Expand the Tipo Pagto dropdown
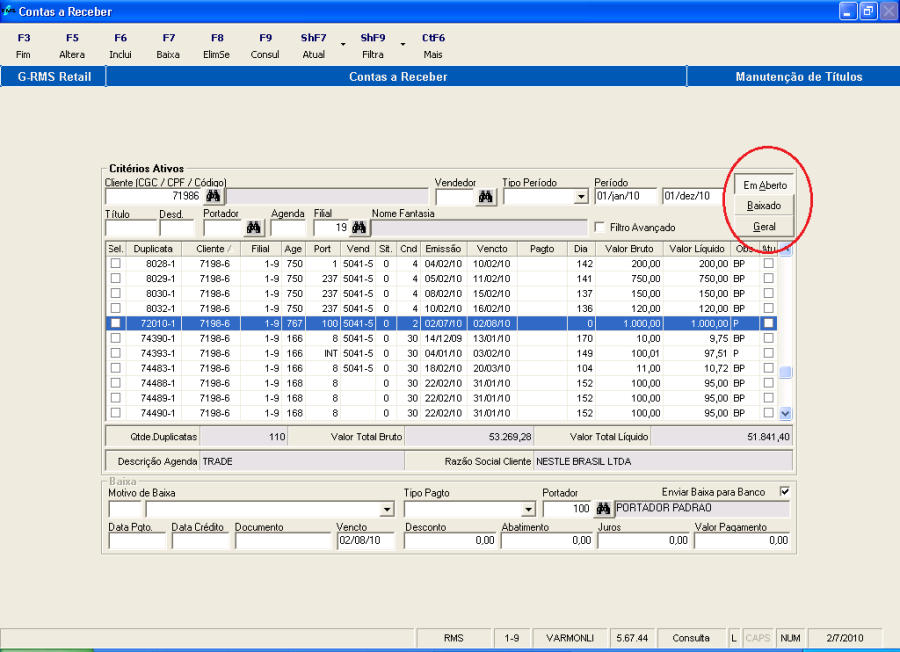900x652 pixels. coord(527,509)
